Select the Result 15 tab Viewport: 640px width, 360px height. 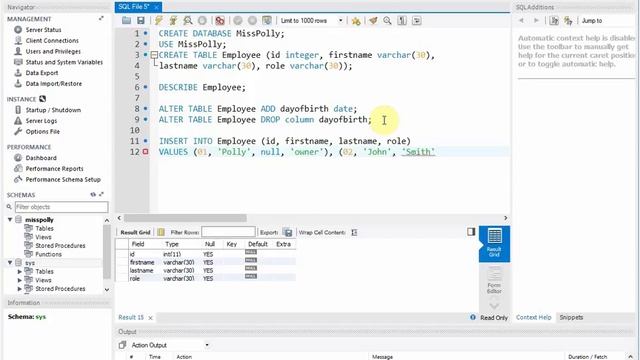[x=131, y=318]
